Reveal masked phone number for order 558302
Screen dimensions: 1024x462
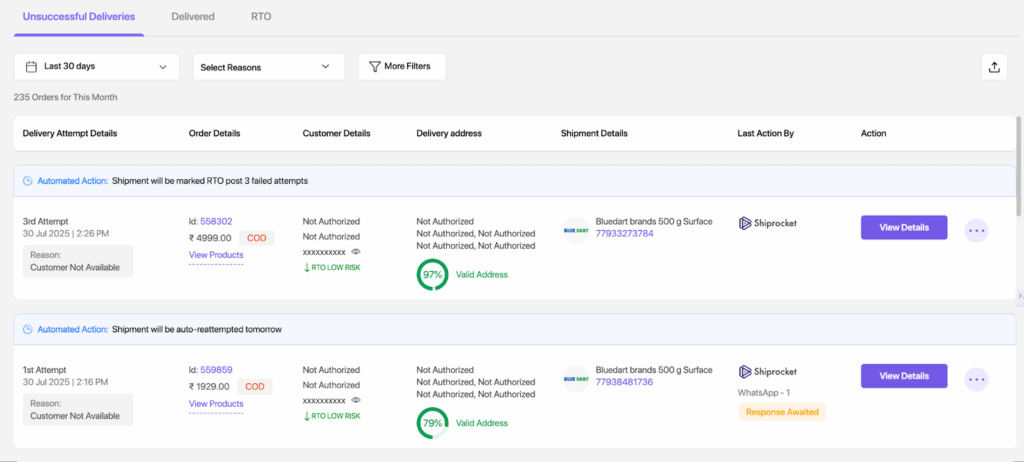356,252
